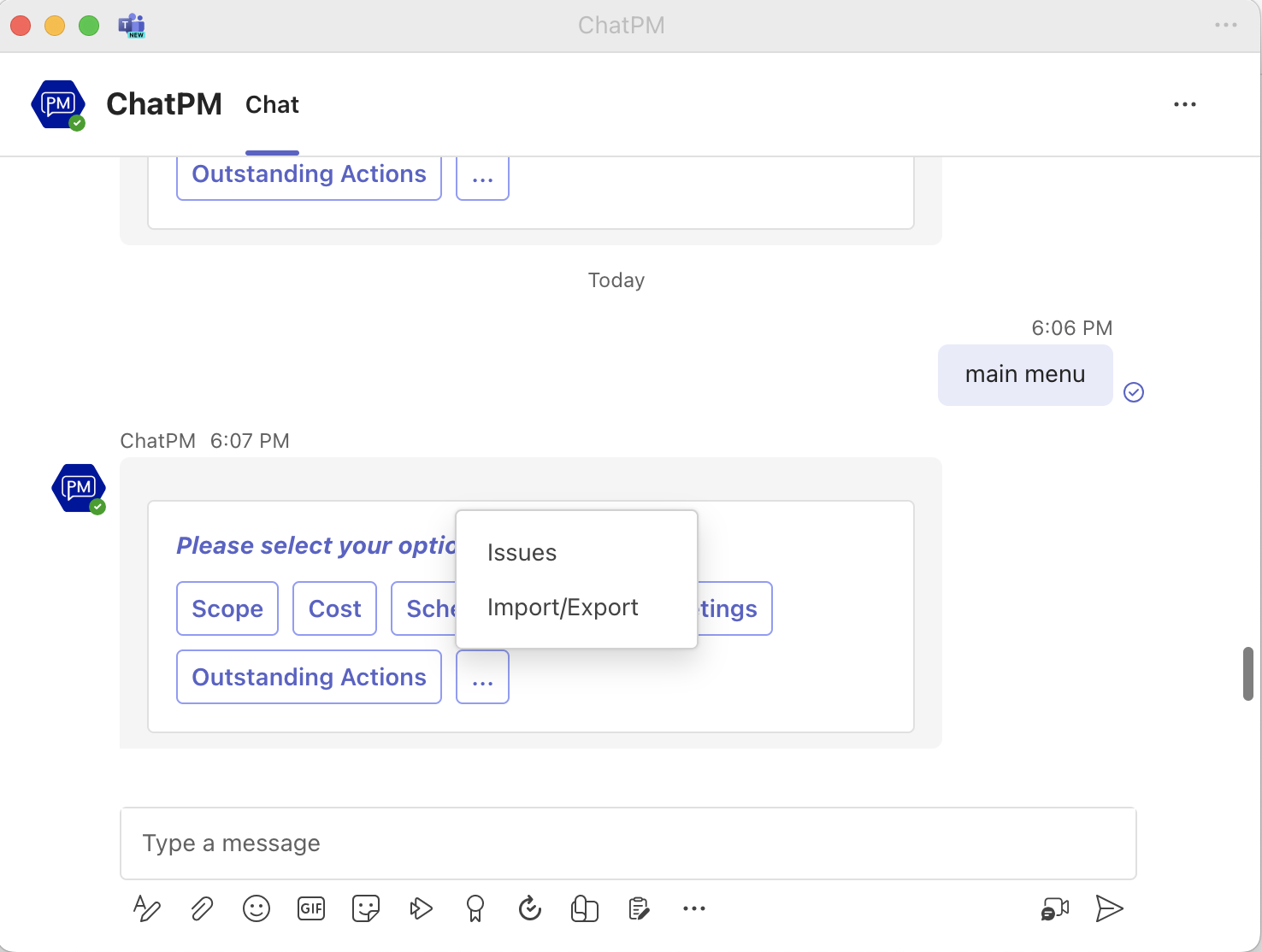
Task: Attach a file using the paperclip icon
Action: tap(202, 908)
